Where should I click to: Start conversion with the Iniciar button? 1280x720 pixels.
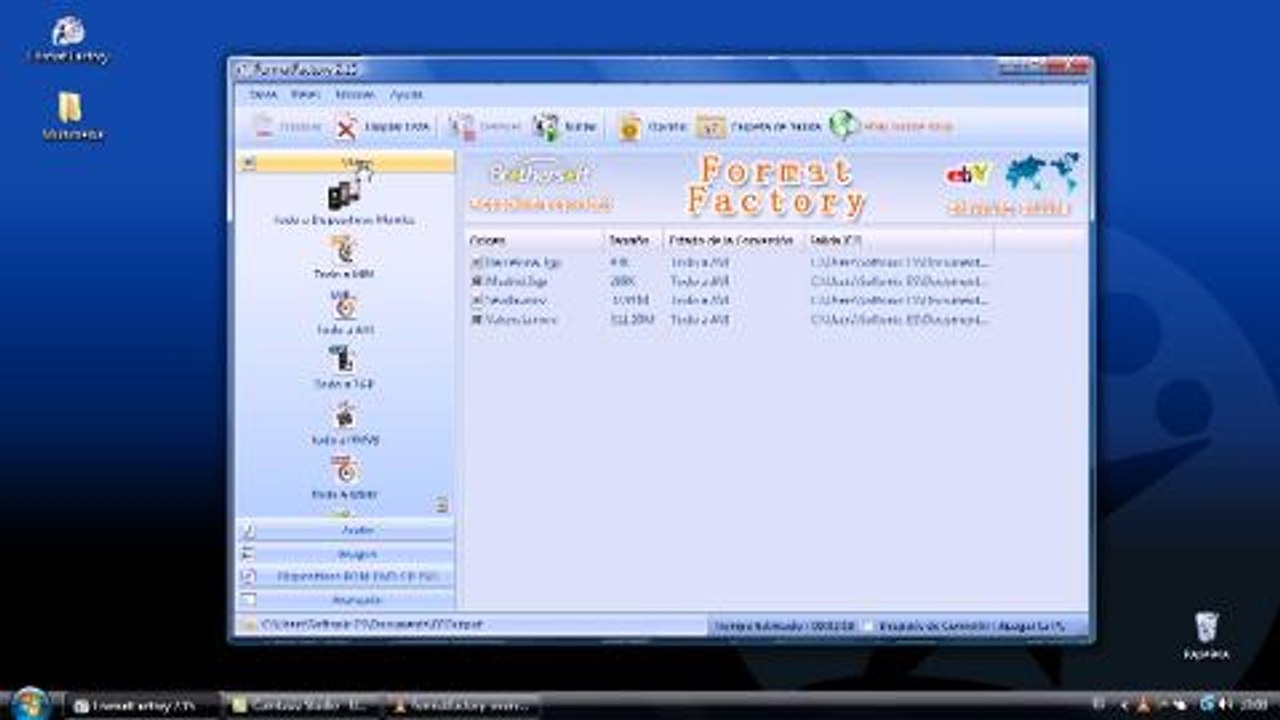[x=565, y=127]
